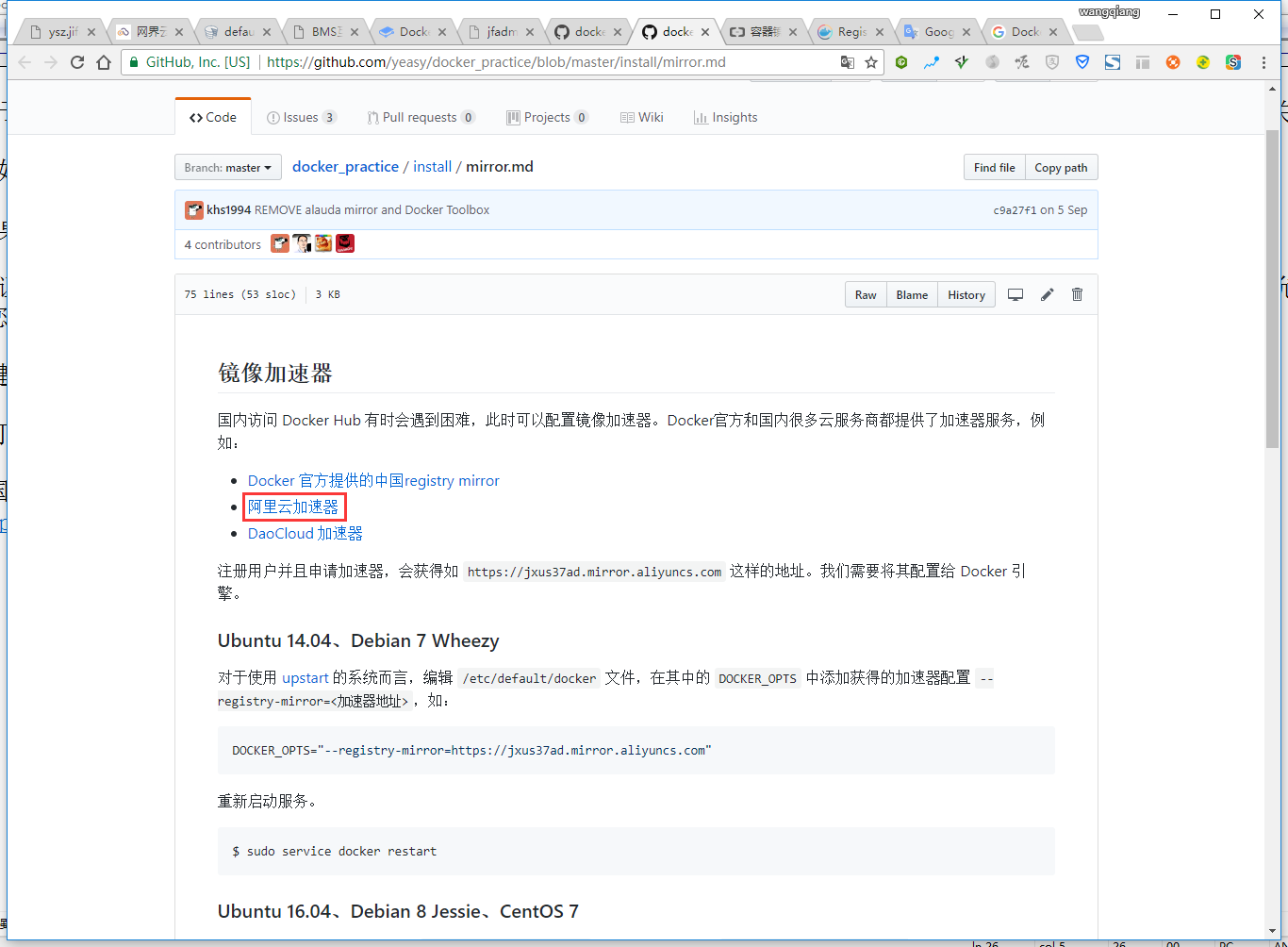This screenshot has width=1288, height=947.
Task: Close the ysz.jif browser tab
Action: (x=91, y=32)
